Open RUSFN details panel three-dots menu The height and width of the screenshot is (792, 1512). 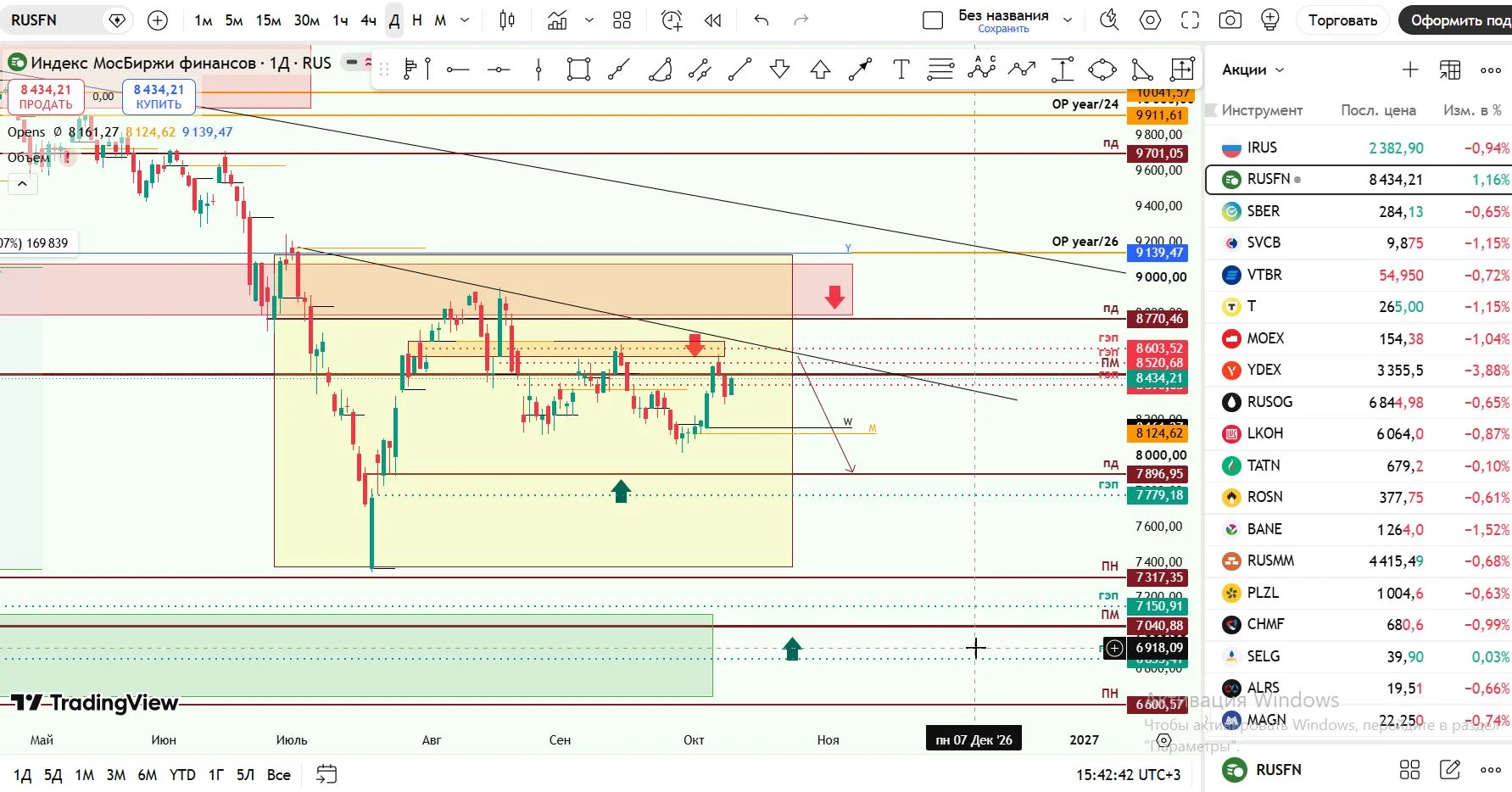tap(1491, 770)
